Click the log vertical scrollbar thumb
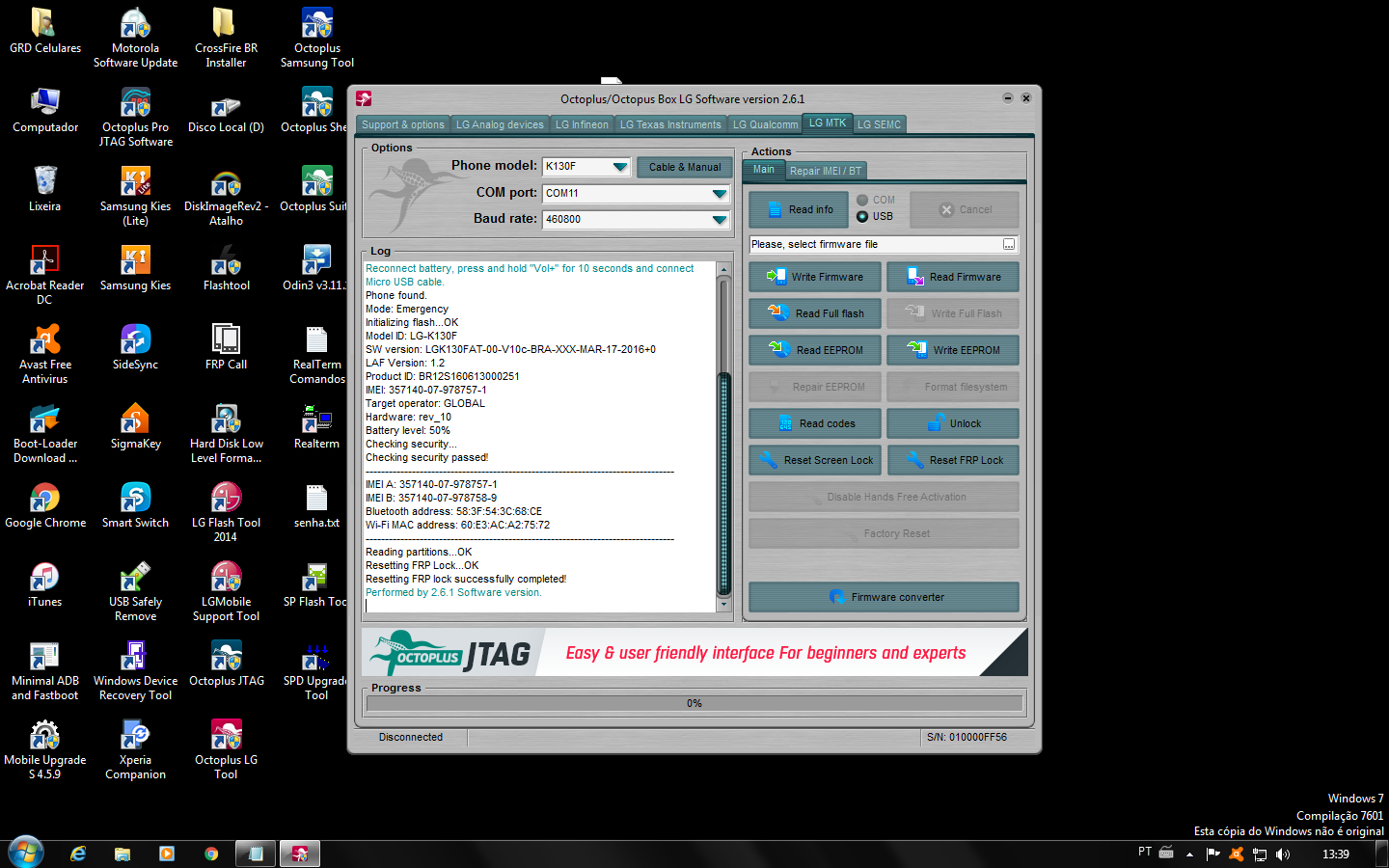1389x868 pixels. tap(724, 482)
